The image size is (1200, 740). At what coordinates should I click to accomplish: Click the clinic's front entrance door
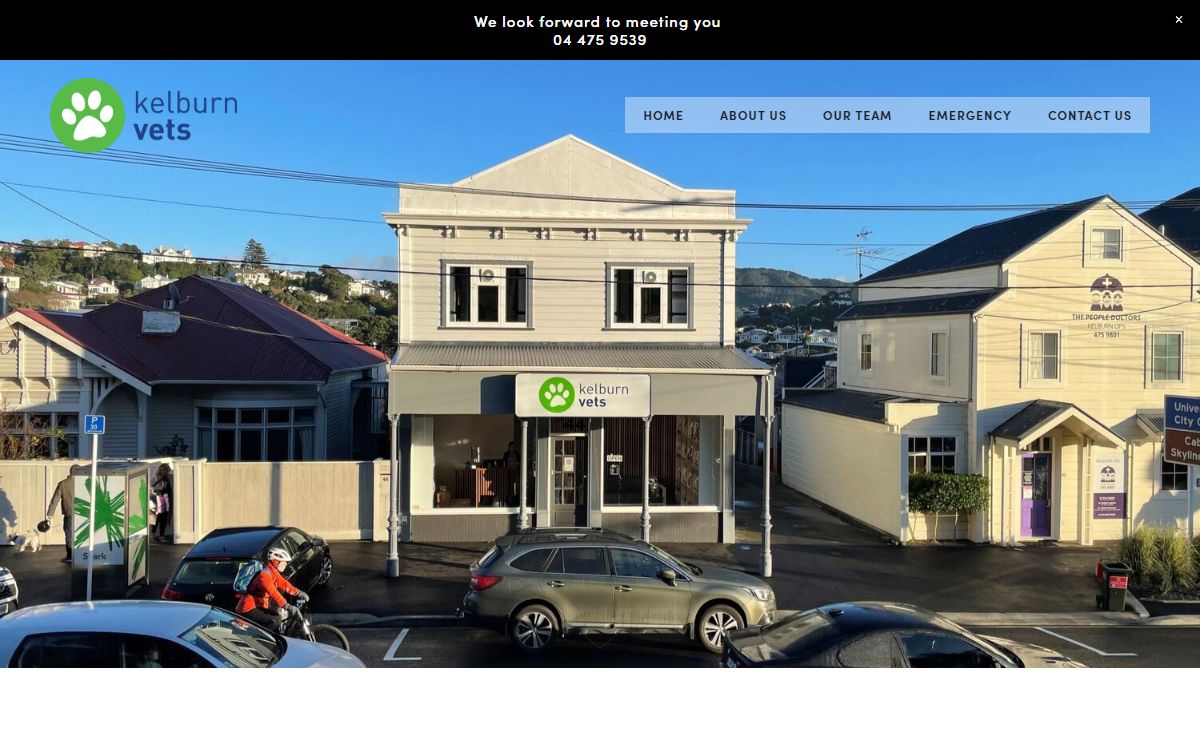(566, 481)
